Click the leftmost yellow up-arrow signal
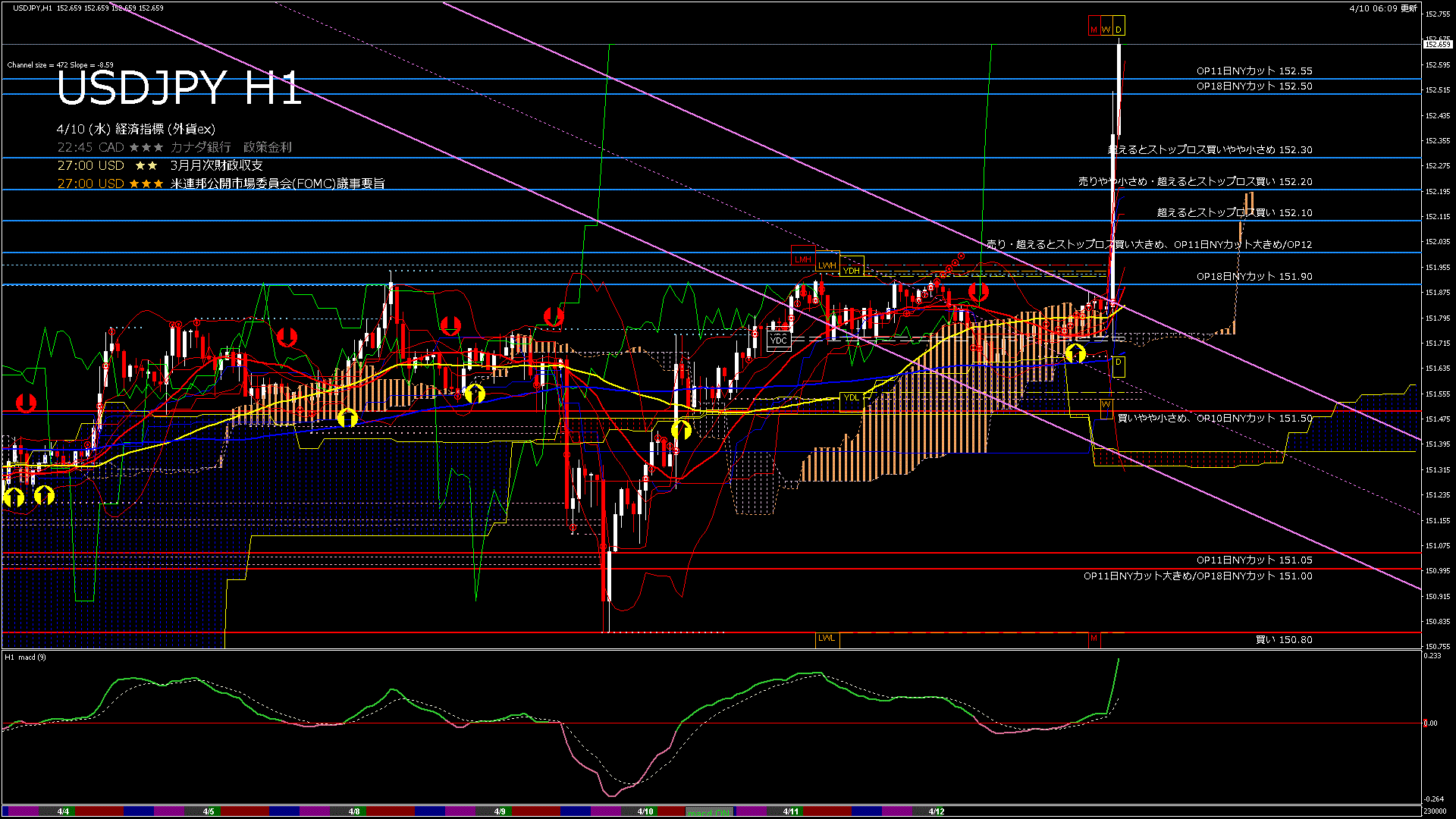This screenshot has width=1456, height=819. click(14, 497)
